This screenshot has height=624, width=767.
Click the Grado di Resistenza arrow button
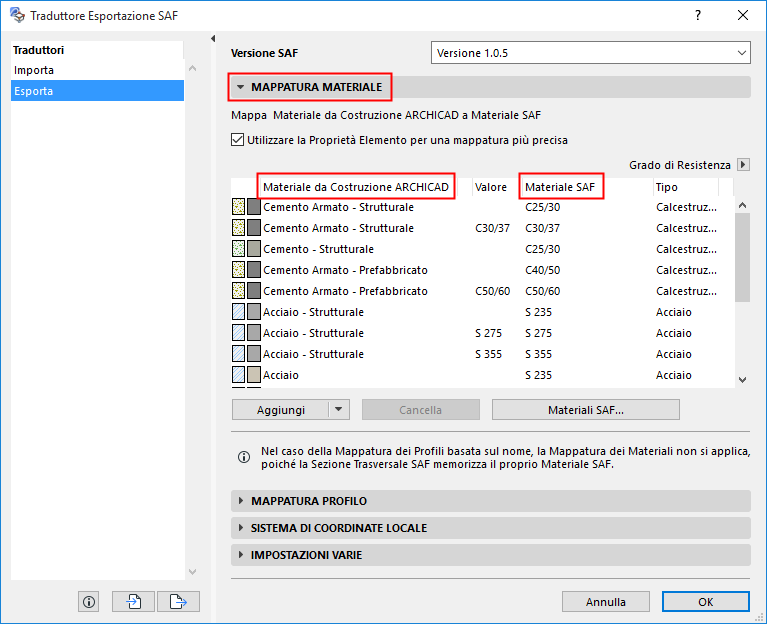(743, 165)
